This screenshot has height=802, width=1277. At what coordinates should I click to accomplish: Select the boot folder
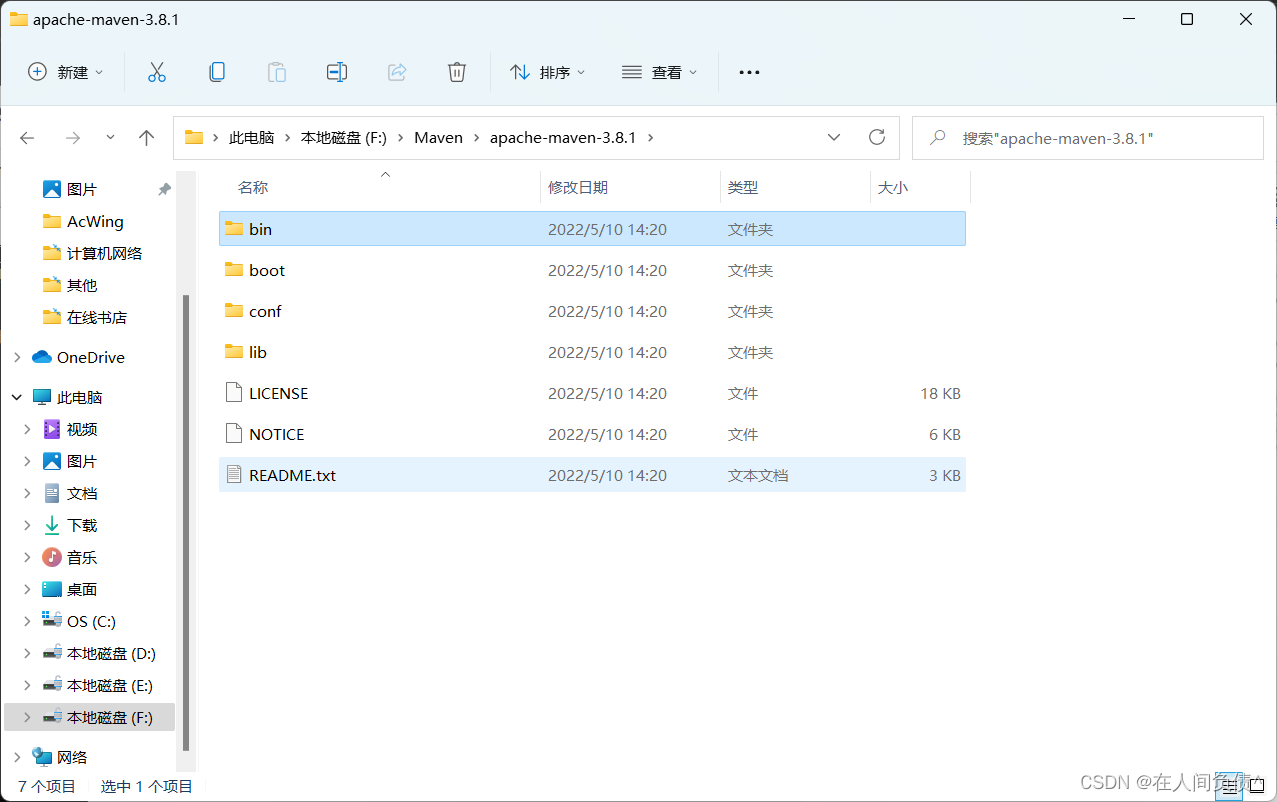click(592, 270)
